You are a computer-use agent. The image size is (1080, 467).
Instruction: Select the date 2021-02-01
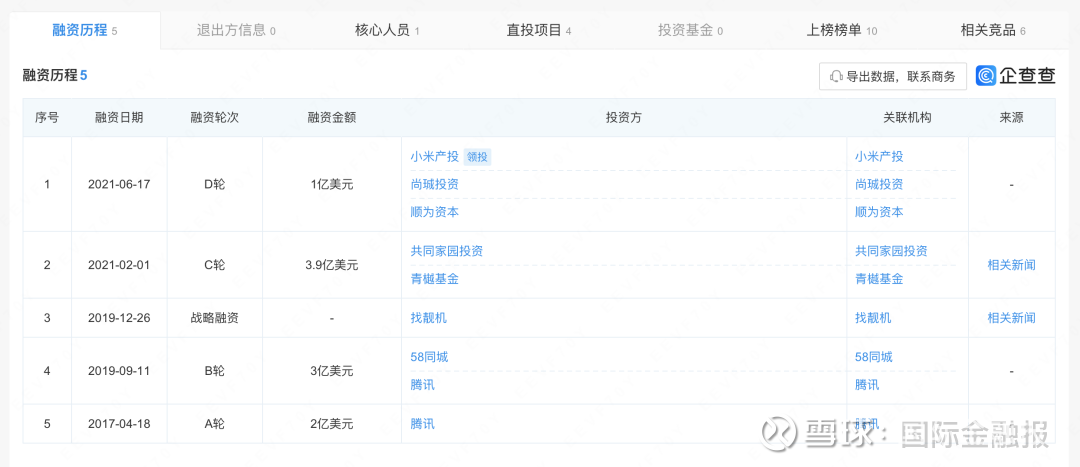119,264
